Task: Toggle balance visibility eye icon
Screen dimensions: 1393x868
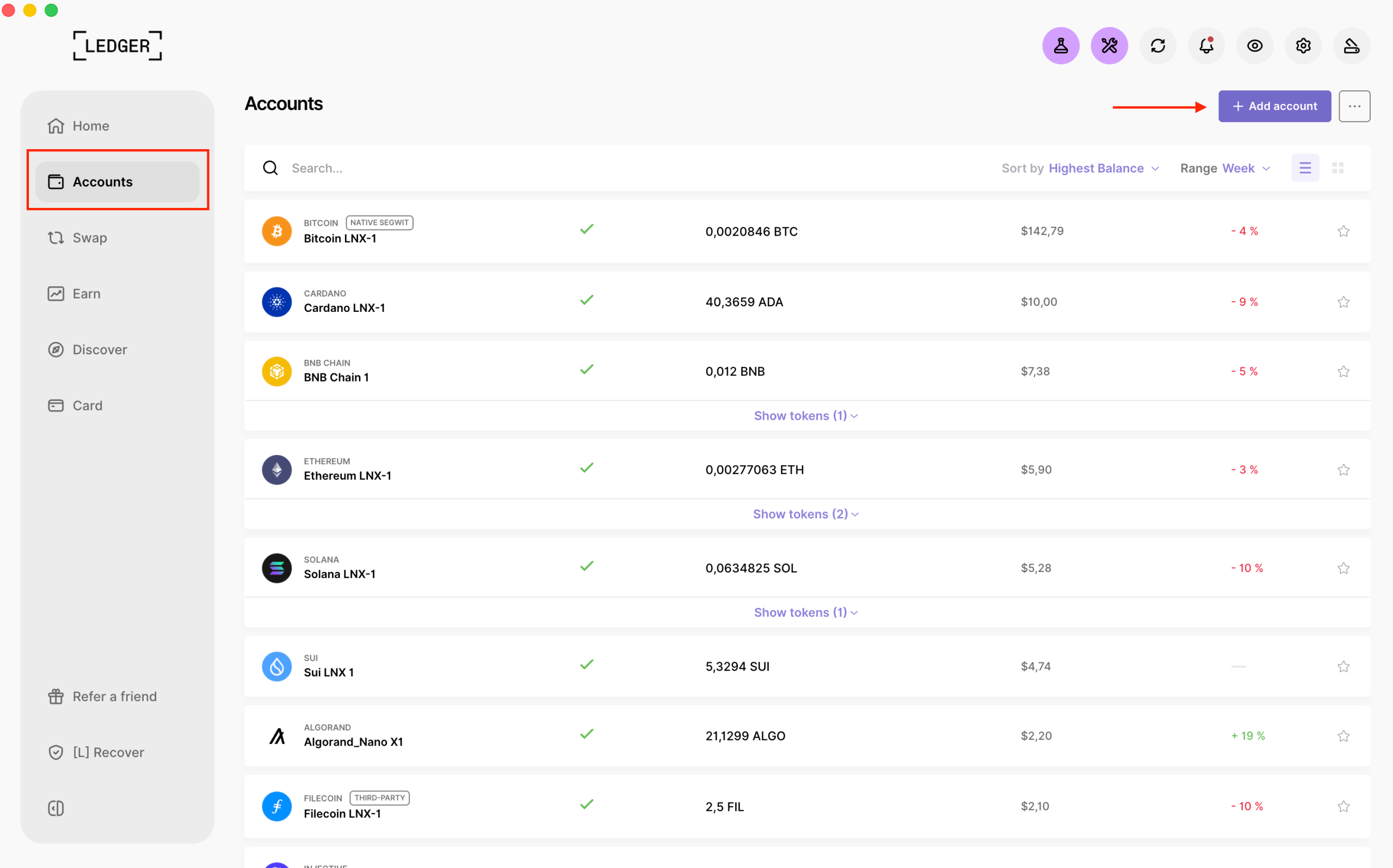Action: pyautogui.click(x=1255, y=46)
